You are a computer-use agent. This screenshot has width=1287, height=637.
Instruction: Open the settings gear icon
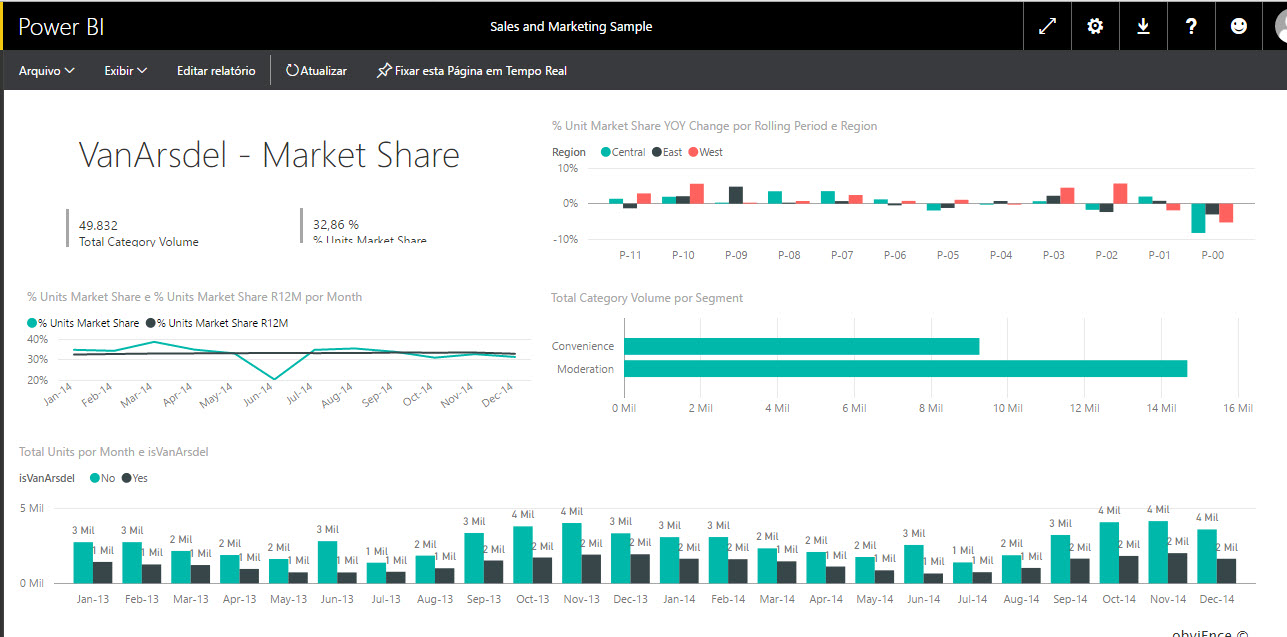pyautogui.click(x=1095, y=27)
